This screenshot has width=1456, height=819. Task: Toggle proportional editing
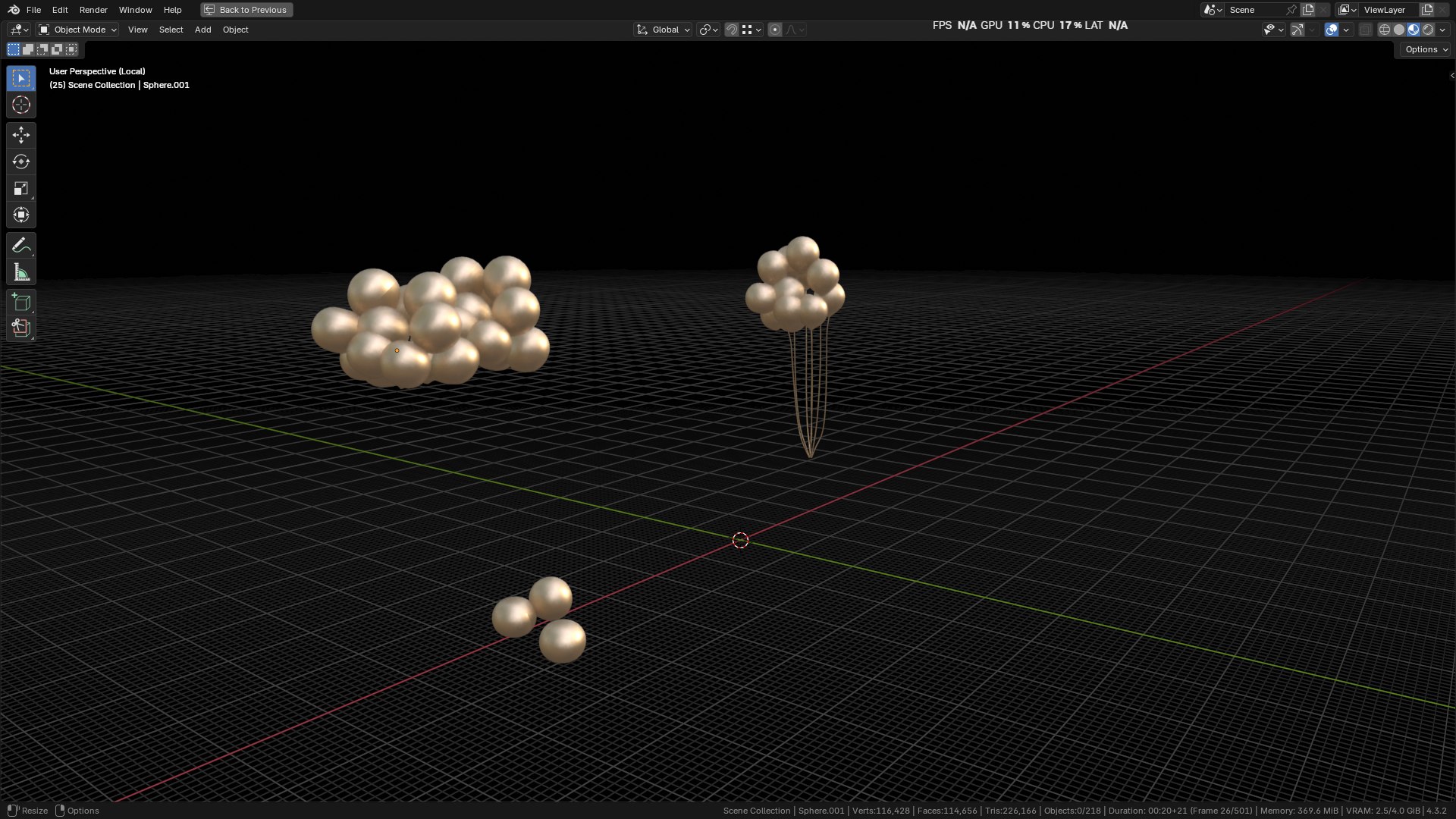(x=775, y=30)
